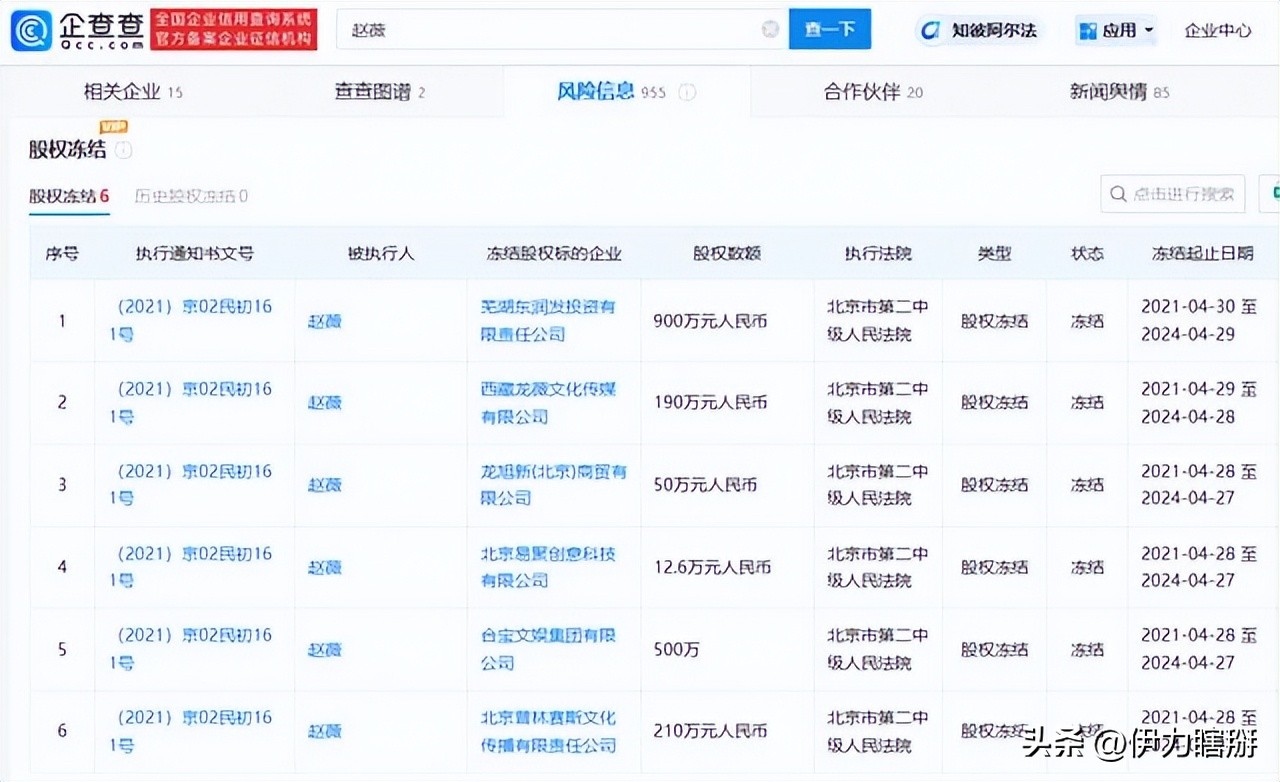
Task: Switch to the 相关企业 tab
Action: point(120,90)
